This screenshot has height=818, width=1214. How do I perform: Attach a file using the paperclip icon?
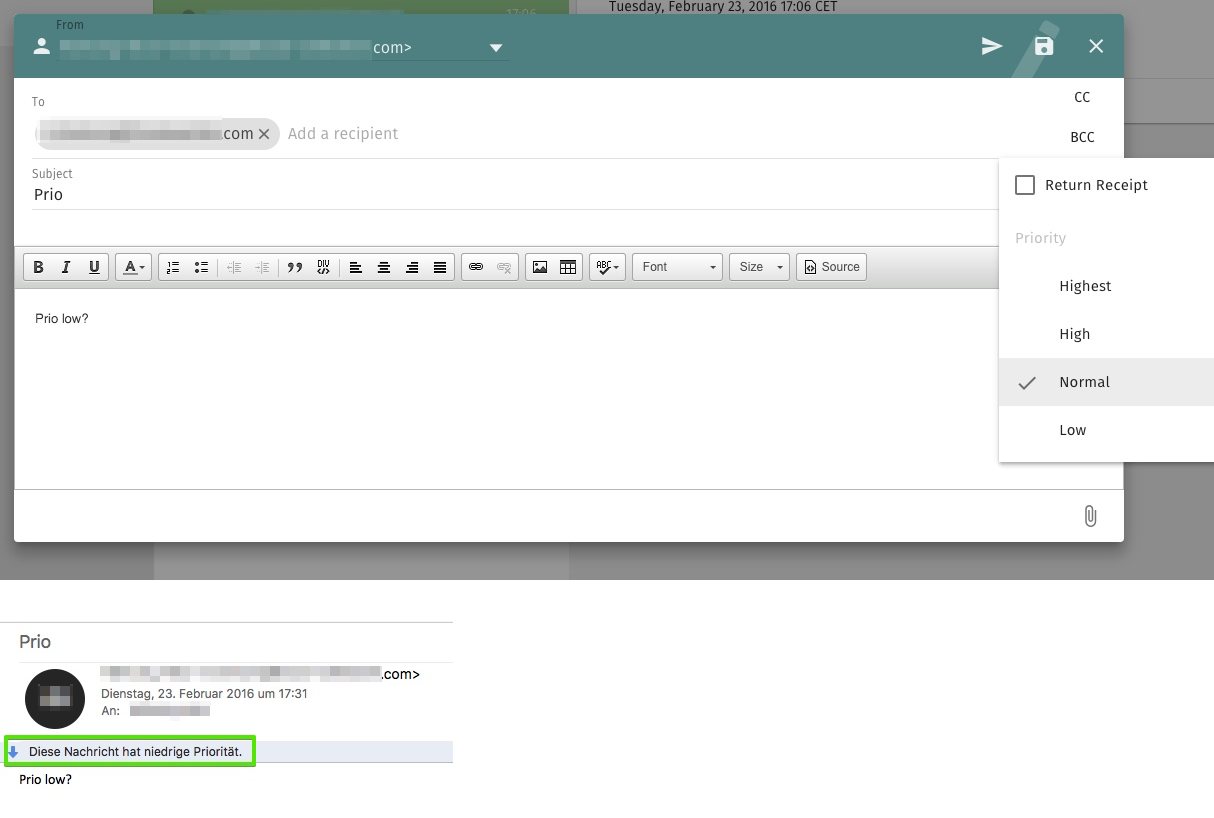point(1090,516)
